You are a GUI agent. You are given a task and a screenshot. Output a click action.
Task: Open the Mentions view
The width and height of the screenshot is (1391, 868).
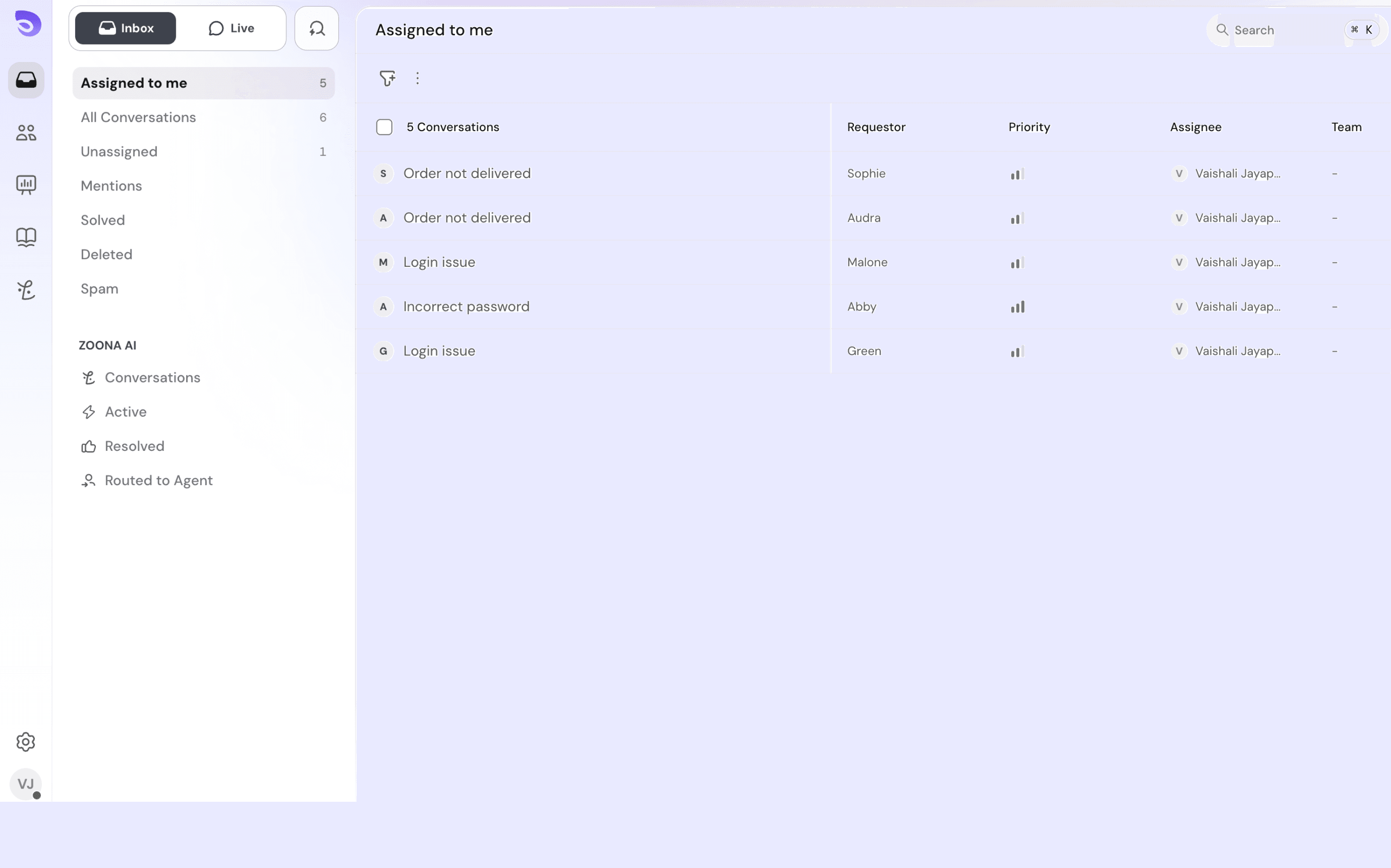(203, 186)
